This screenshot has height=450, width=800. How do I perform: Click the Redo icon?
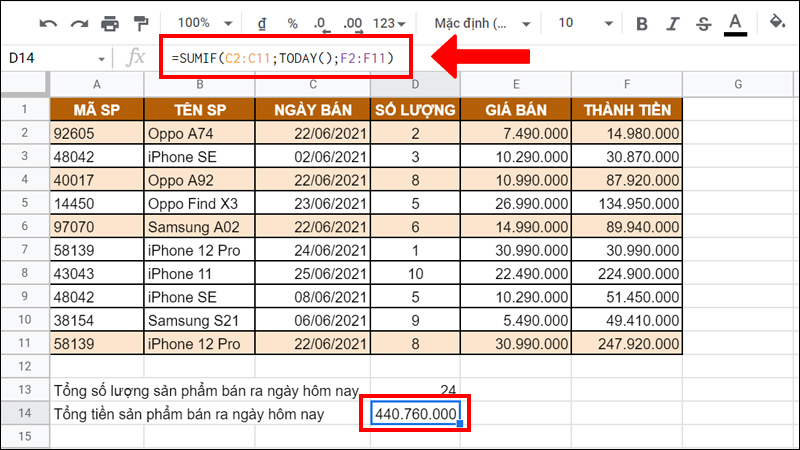coord(79,22)
